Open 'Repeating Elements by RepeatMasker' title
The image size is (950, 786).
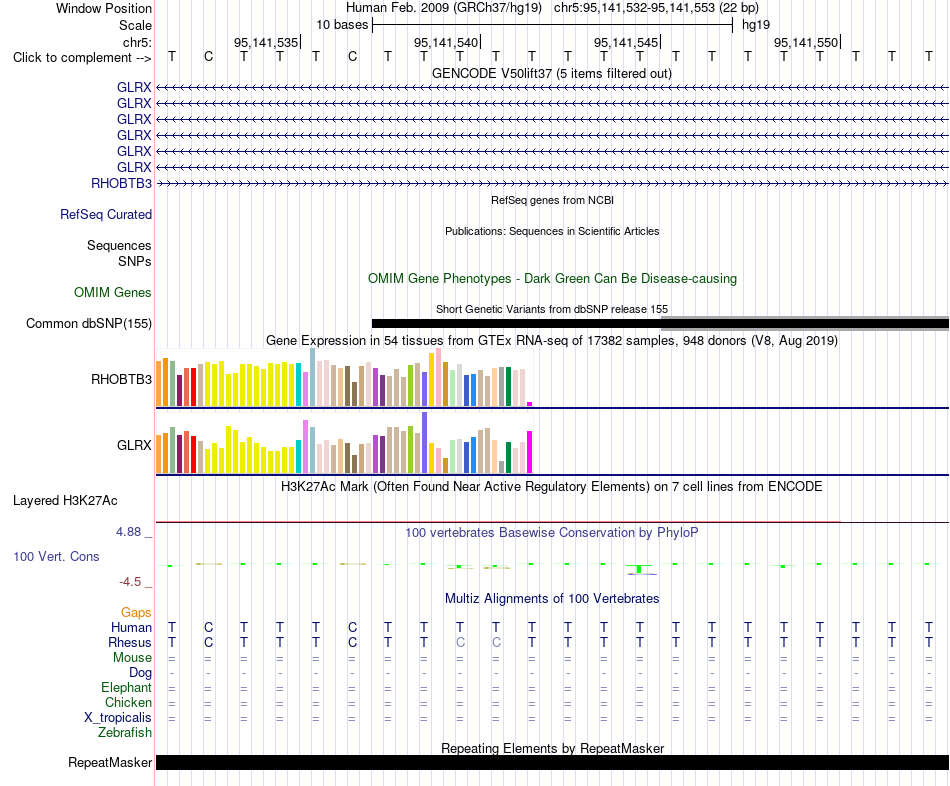(x=552, y=748)
